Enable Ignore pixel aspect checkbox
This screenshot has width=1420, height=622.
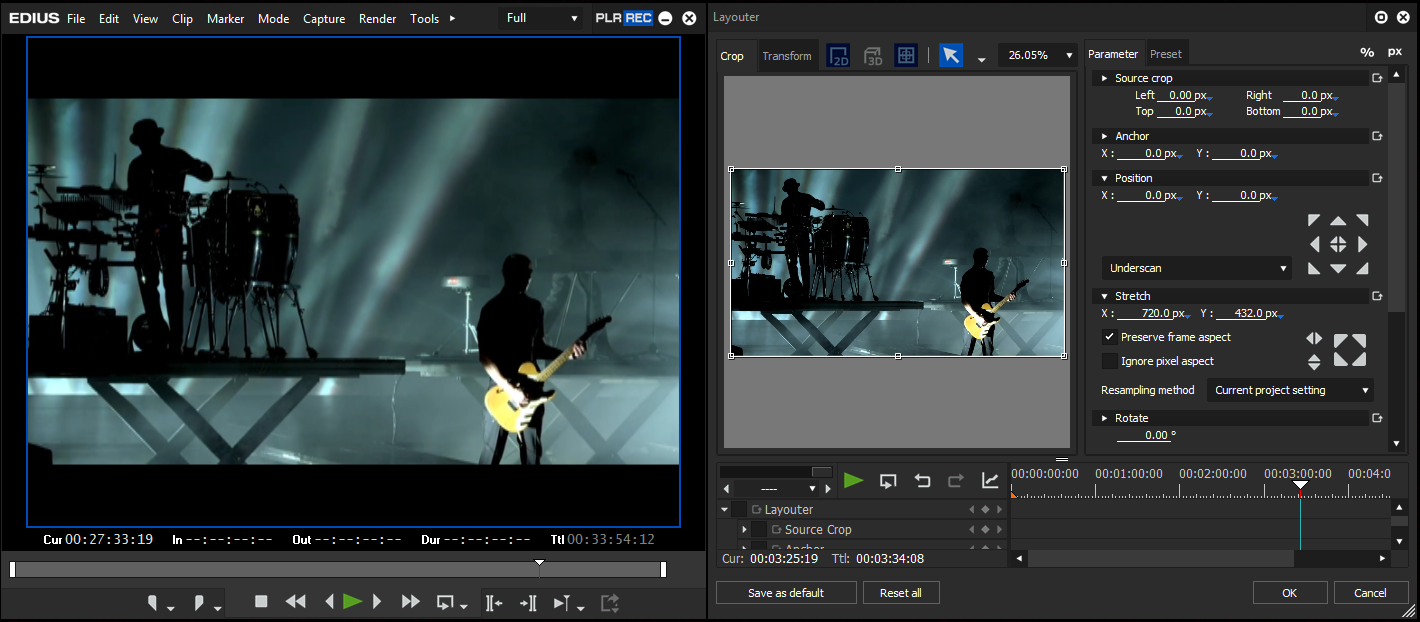point(1109,361)
